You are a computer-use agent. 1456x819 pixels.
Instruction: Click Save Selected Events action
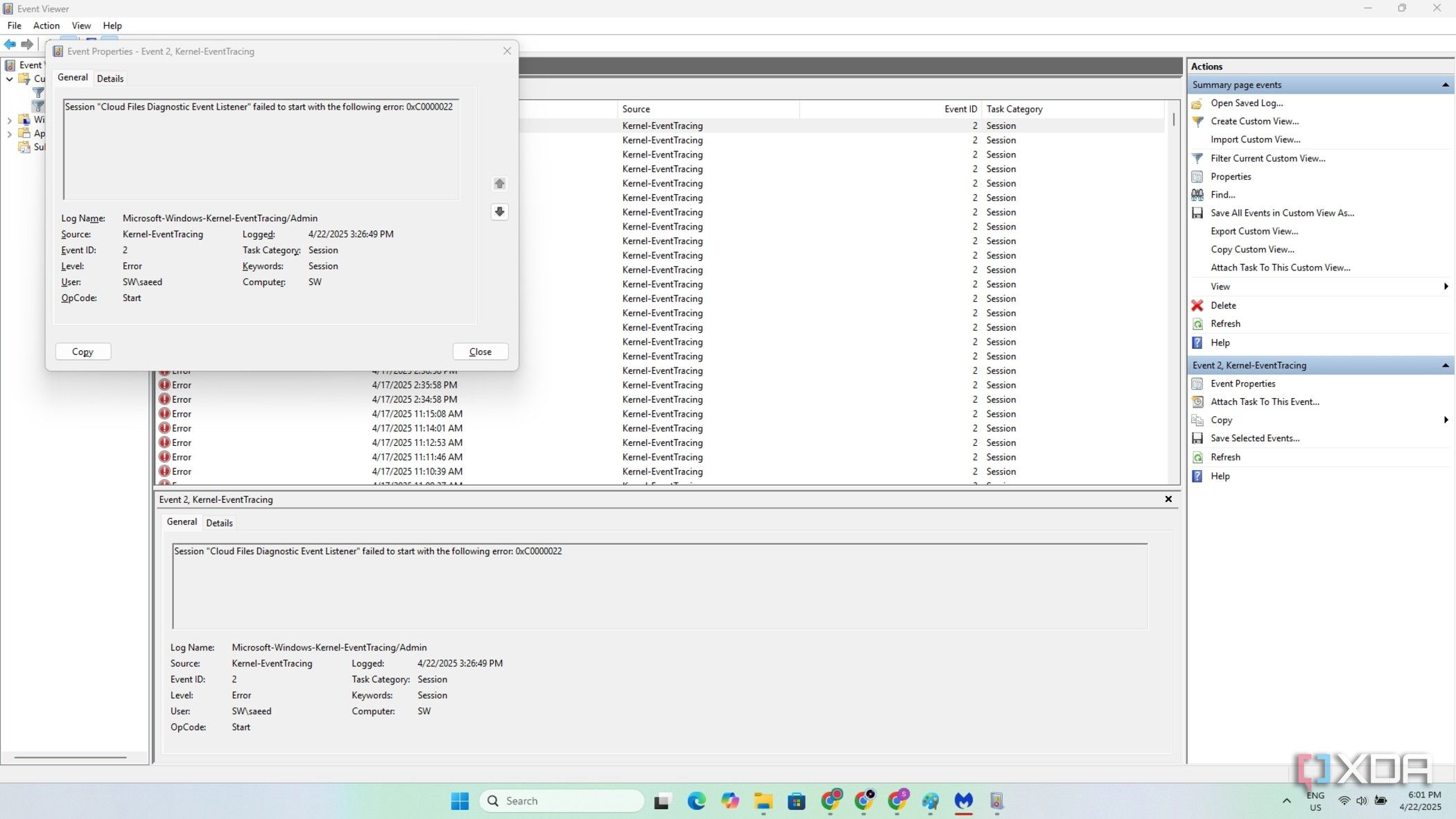click(x=1255, y=439)
